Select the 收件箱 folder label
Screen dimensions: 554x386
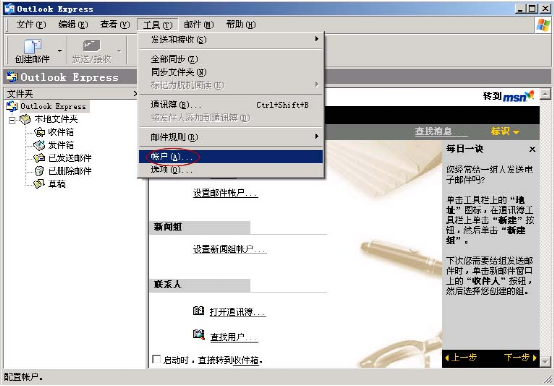click(x=61, y=132)
